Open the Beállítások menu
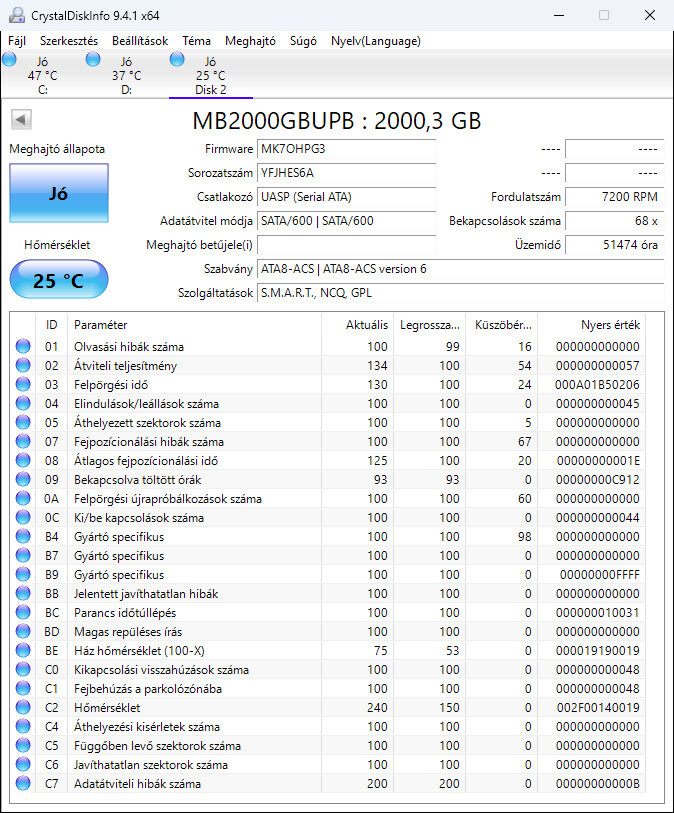This screenshot has width=674, height=813. 140,41
